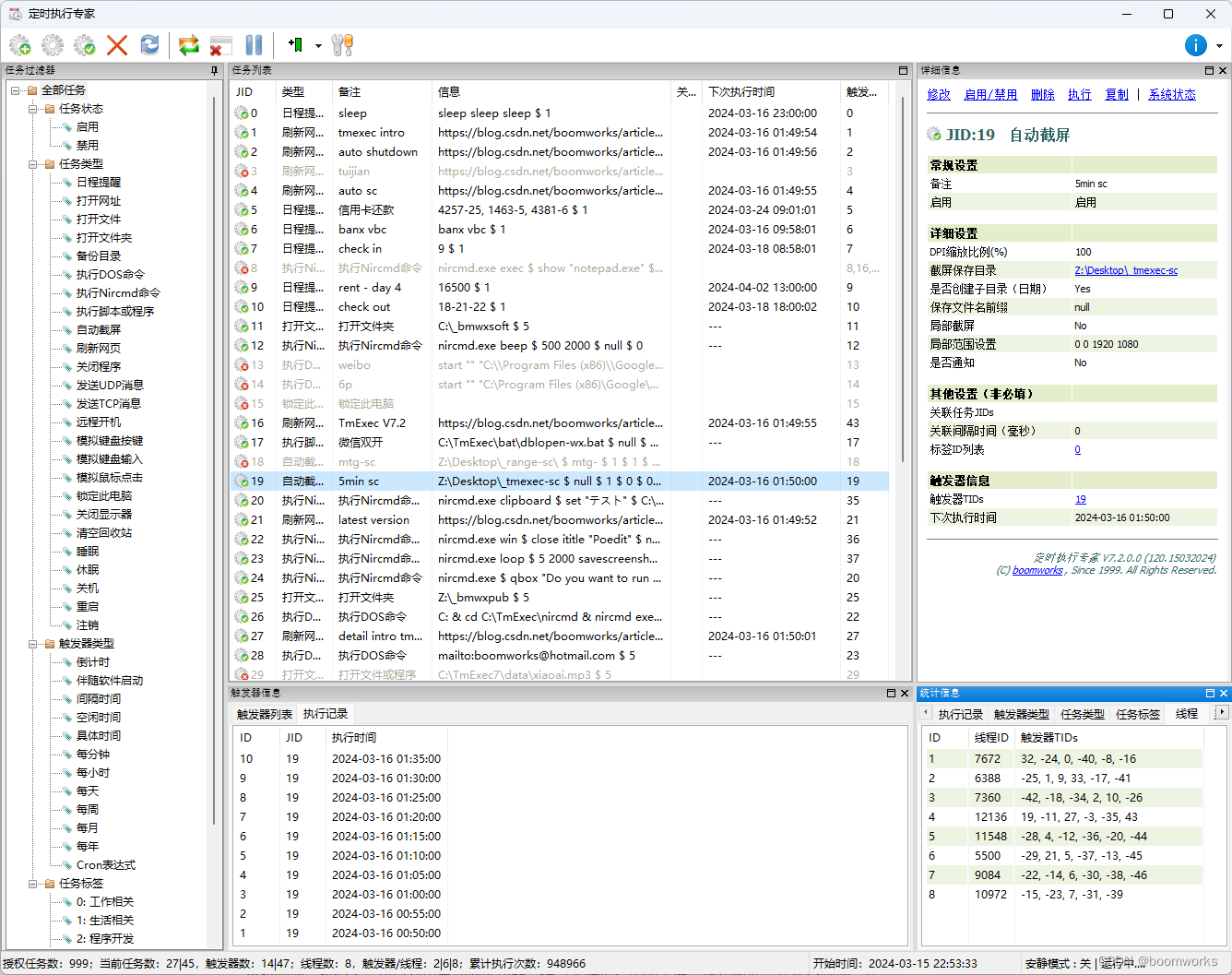Image resolution: width=1232 pixels, height=975 pixels.
Task: Click the pin icon on 任务过滤器 panel
Action: pos(215,70)
